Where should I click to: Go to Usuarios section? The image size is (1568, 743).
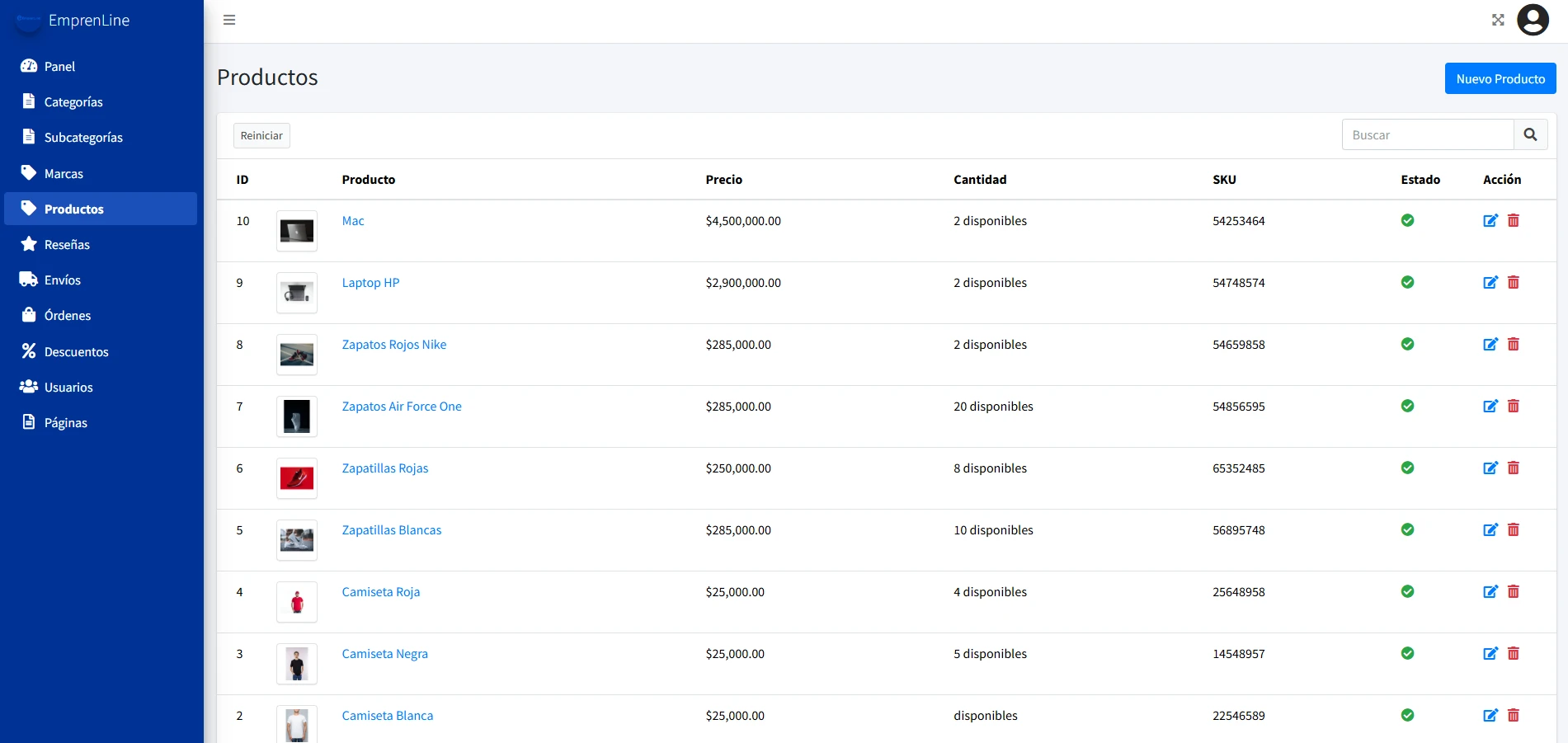coord(101,387)
